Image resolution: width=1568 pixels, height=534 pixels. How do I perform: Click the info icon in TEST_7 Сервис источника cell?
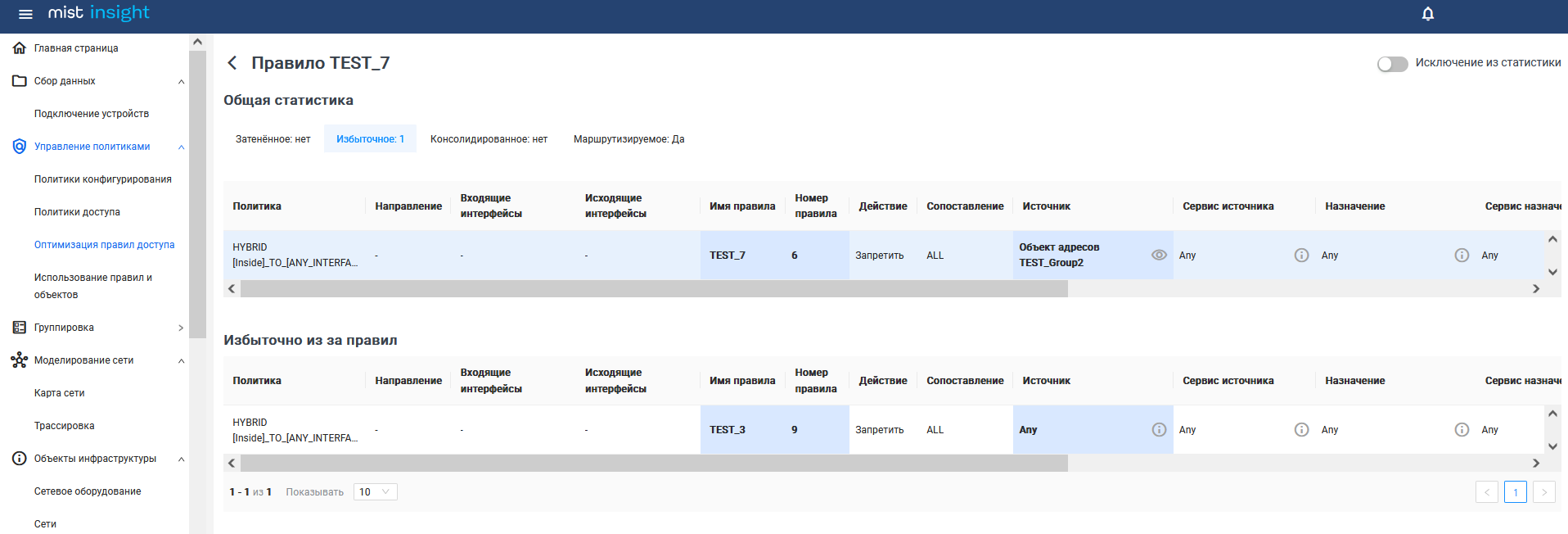click(1301, 255)
